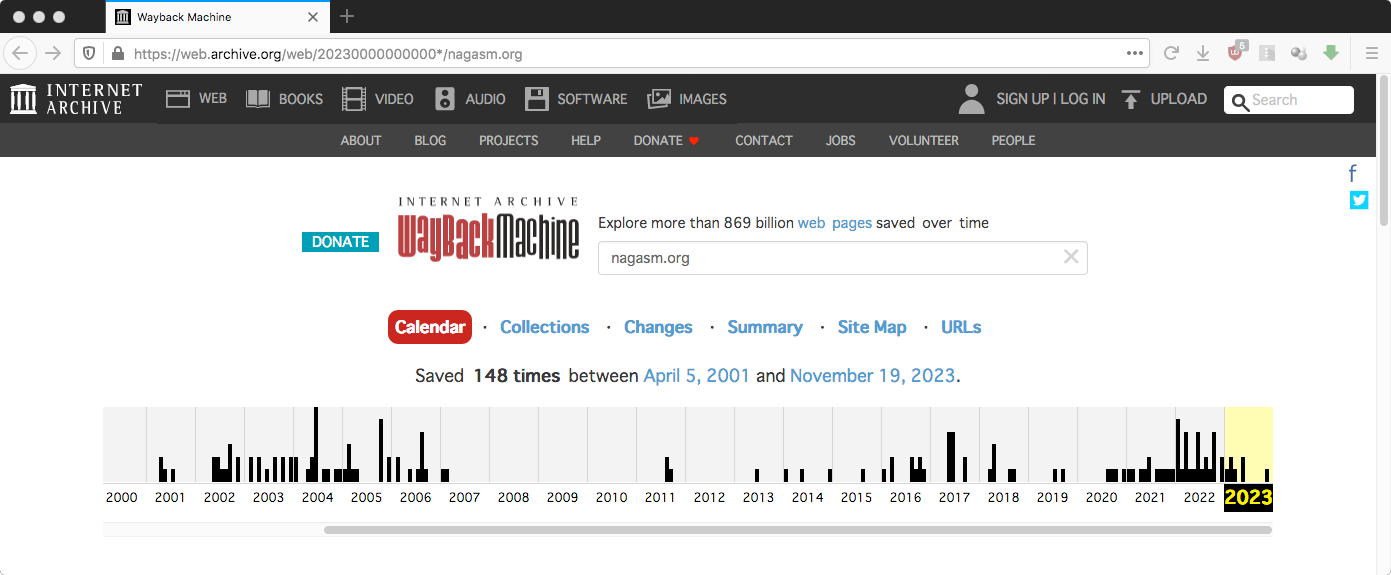Viewport: 1391px width, 575px height.
Task: Click the teal DONATE button
Action: pyautogui.click(x=340, y=242)
